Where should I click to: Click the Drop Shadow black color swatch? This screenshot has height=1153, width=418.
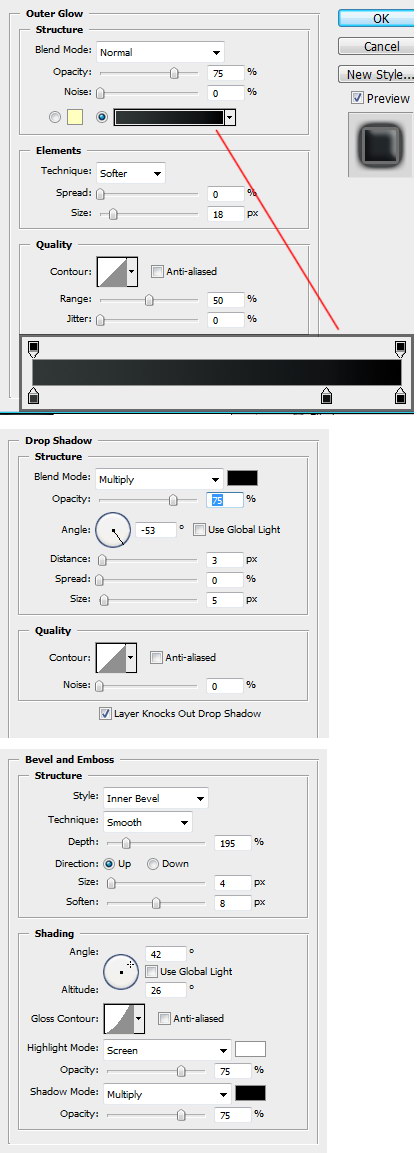tap(242, 478)
